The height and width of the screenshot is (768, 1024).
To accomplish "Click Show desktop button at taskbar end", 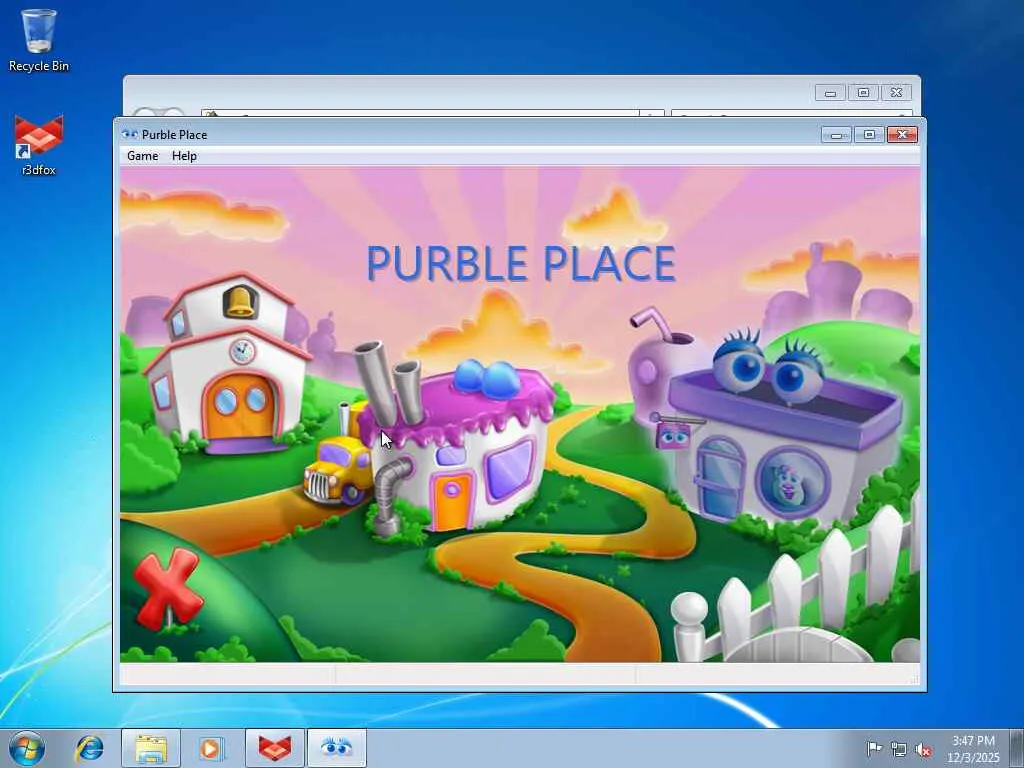I will coord(1017,748).
